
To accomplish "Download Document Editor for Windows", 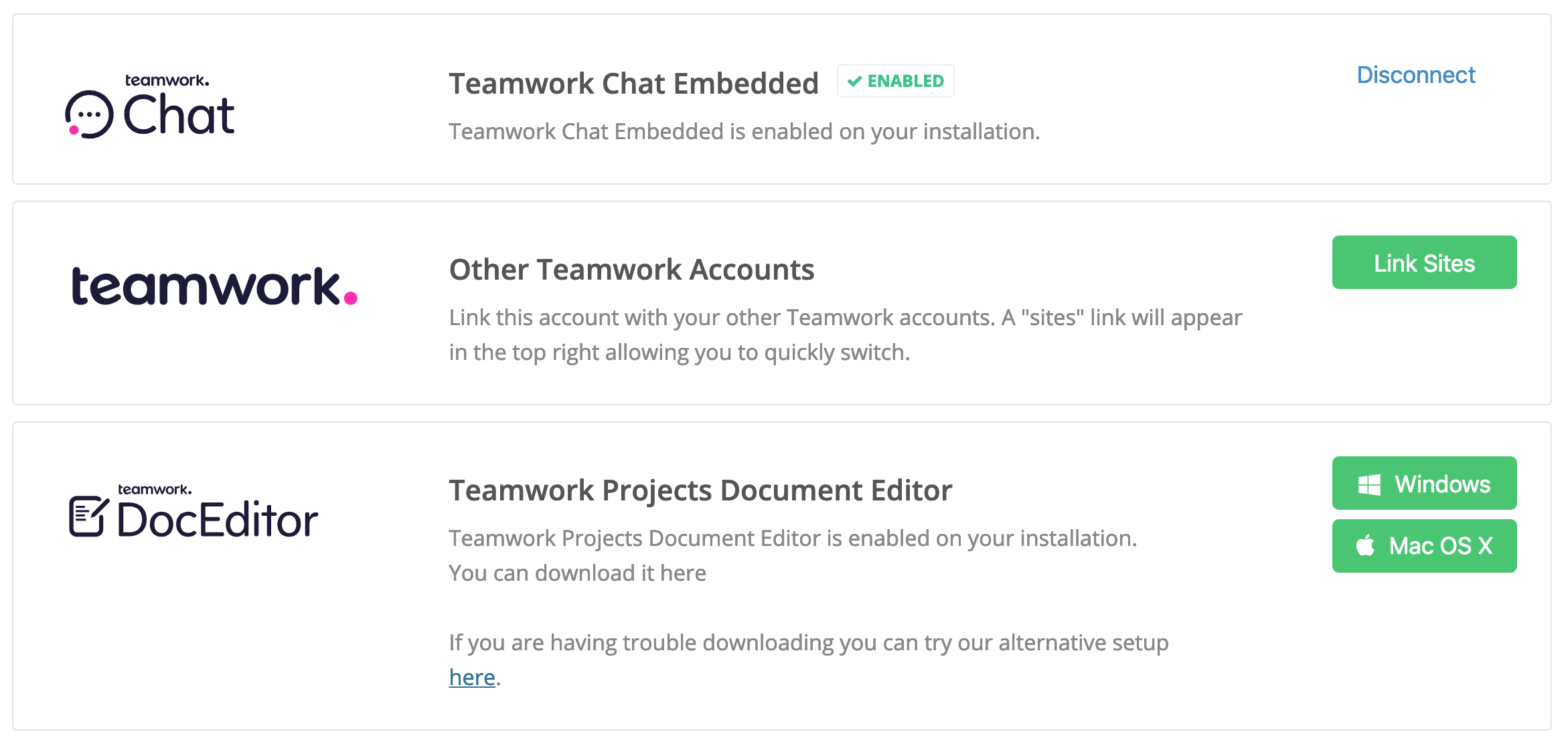I will pyautogui.click(x=1425, y=483).
